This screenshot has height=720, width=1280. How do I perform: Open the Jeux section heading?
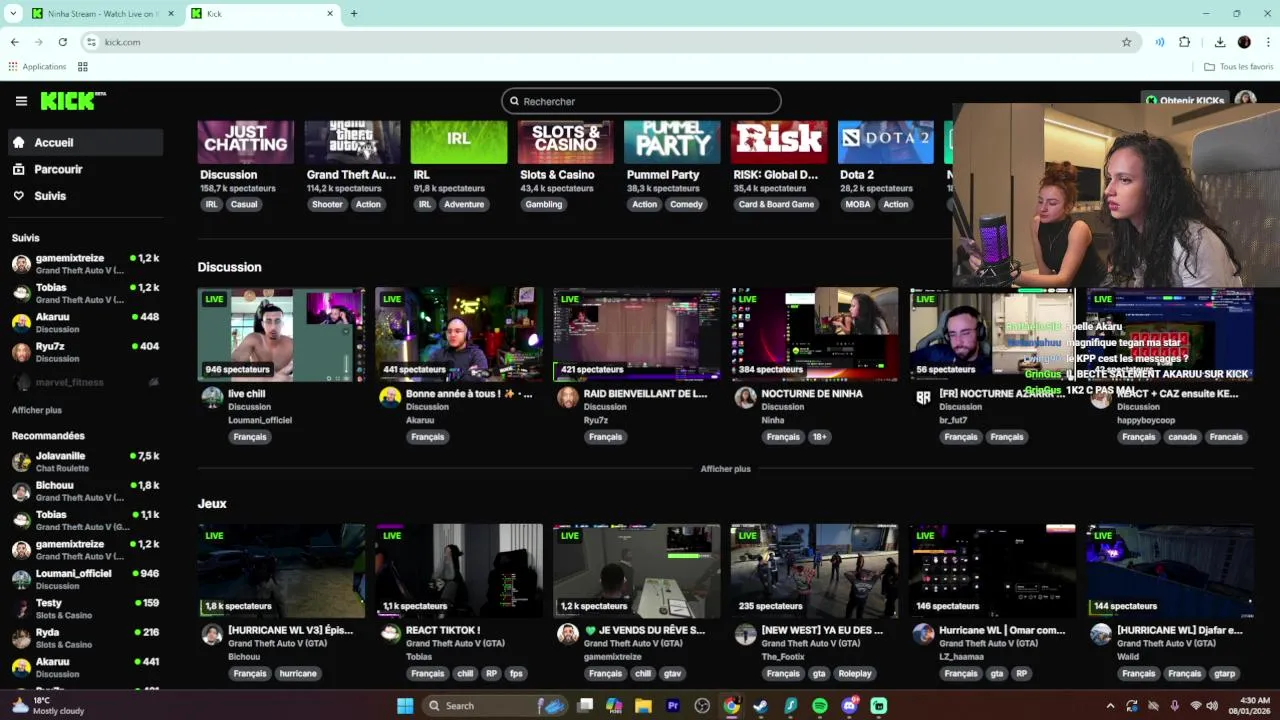click(x=212, y=504)
